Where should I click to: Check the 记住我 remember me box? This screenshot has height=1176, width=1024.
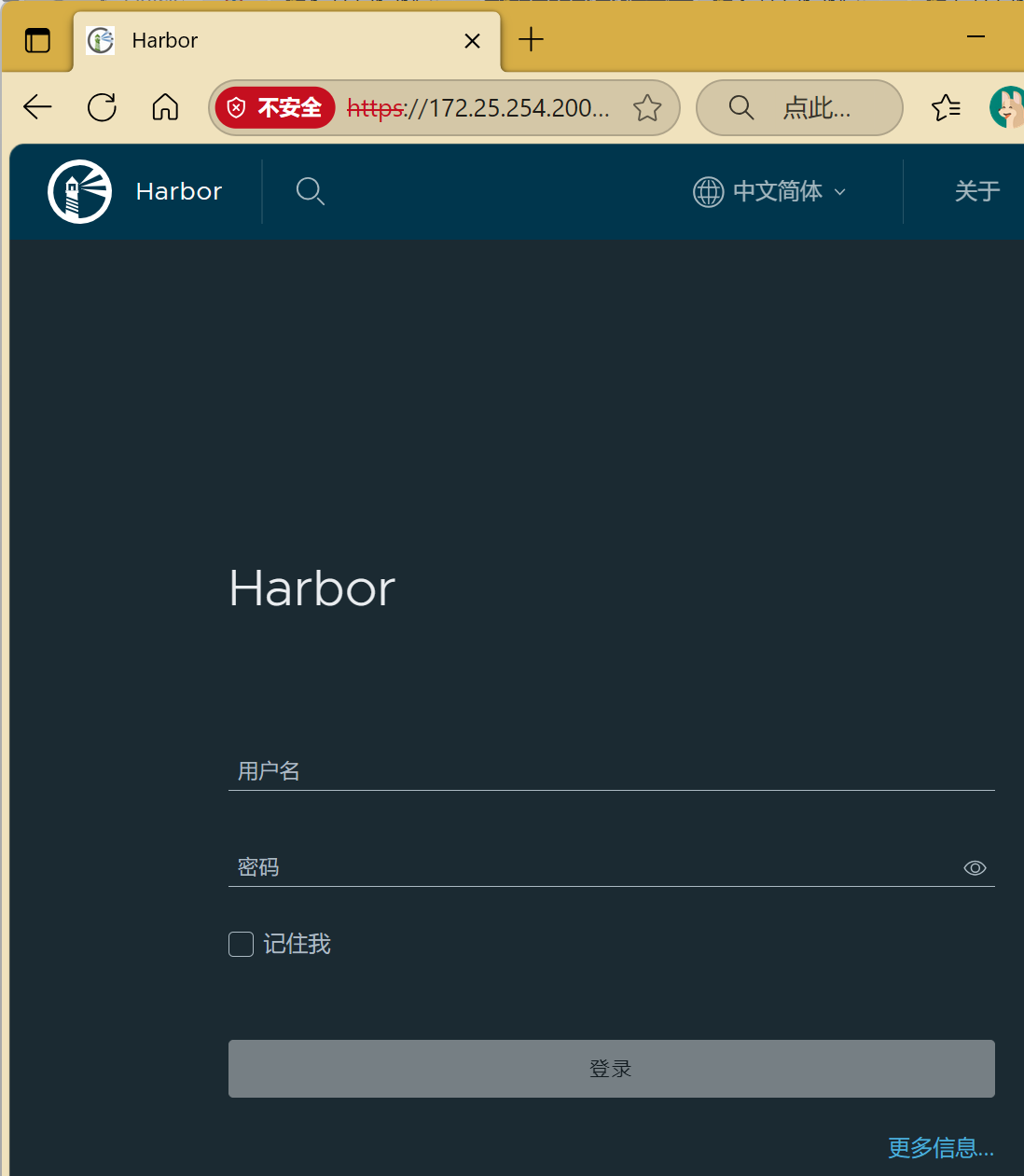tap(241, 945)
